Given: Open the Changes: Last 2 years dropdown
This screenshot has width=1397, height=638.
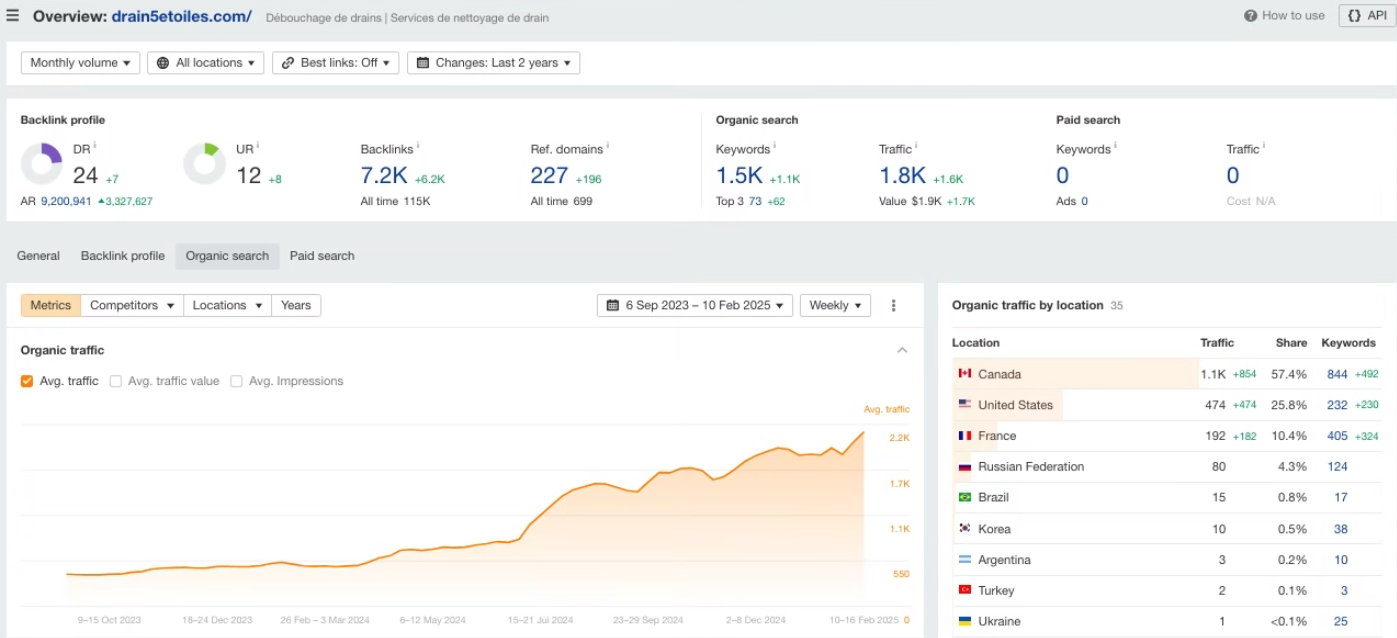Looking at the screenshot, I should point(492,62).
